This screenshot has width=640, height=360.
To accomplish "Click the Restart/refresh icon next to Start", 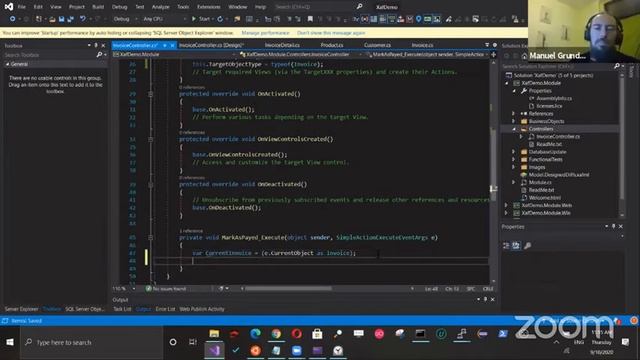I will 220,19.
